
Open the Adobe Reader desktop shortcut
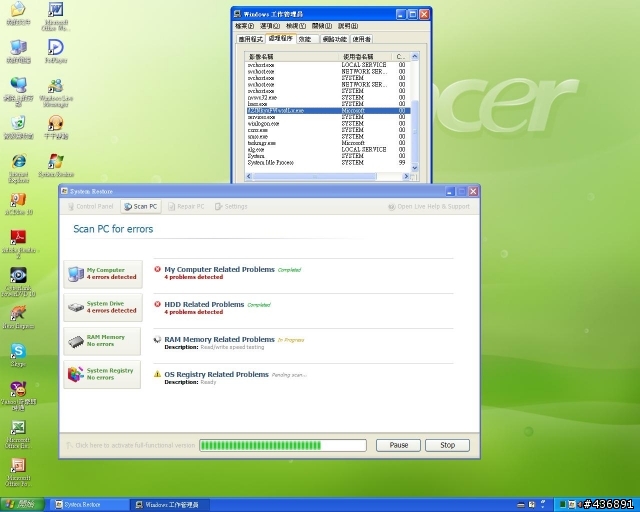(18, 244)
